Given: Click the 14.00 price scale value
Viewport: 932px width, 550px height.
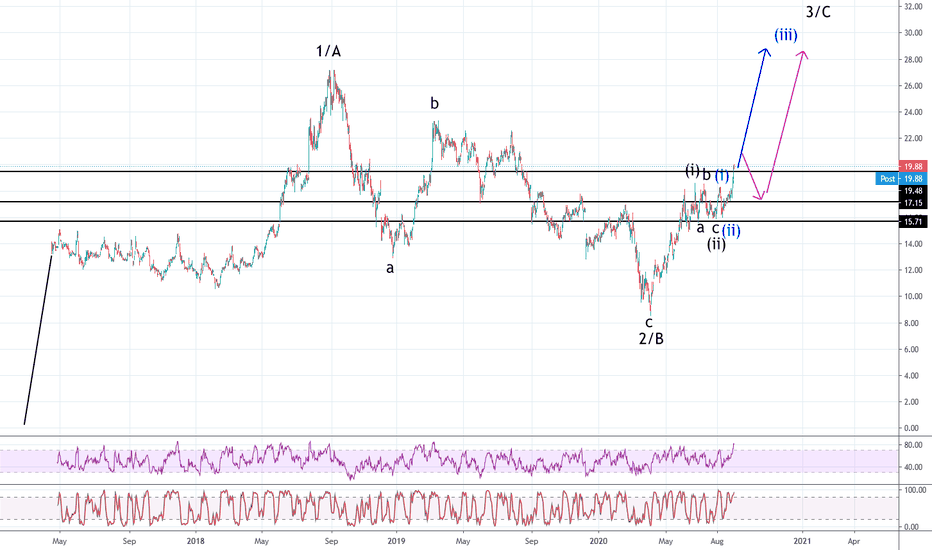Looking at the screenshot, I should click(913, 244).
